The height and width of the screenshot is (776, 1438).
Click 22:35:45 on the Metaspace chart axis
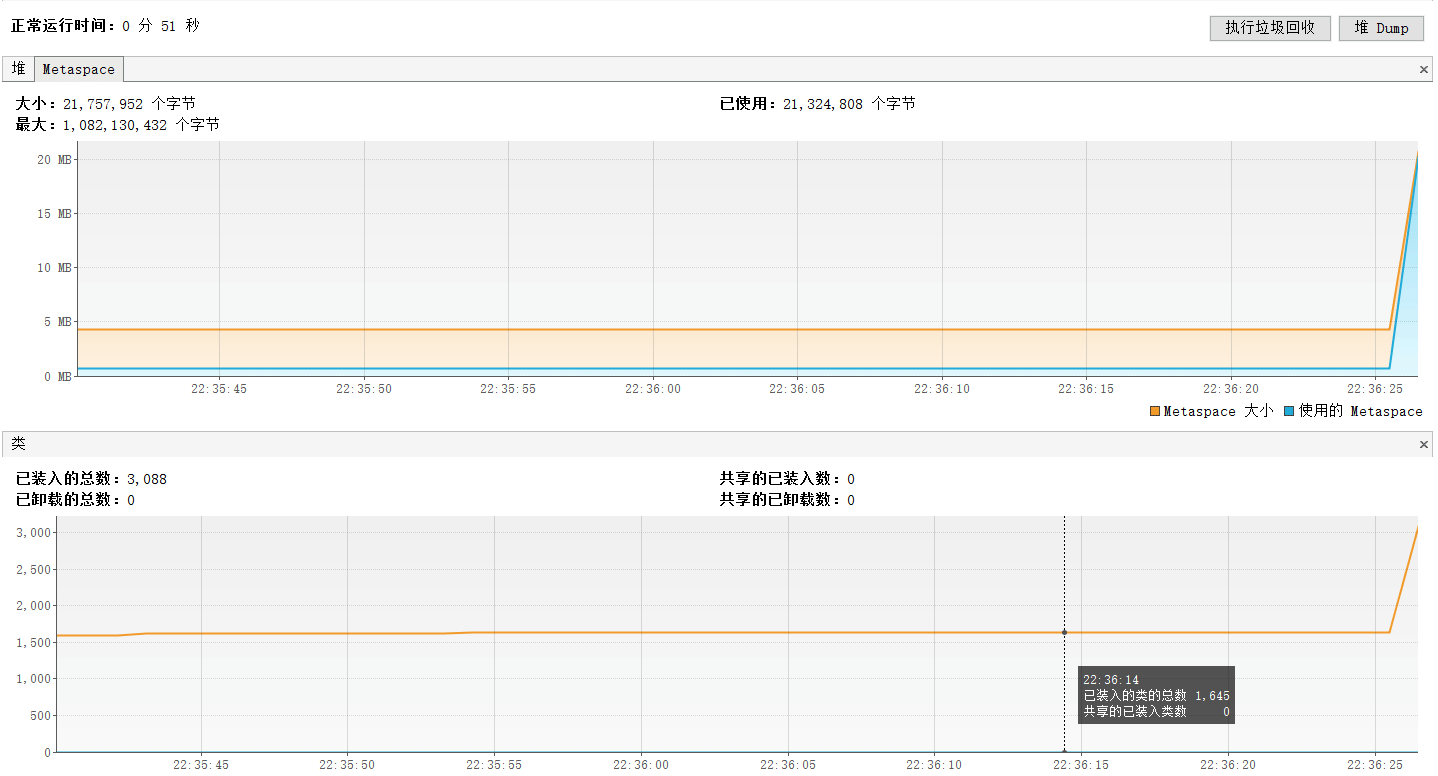218,389
